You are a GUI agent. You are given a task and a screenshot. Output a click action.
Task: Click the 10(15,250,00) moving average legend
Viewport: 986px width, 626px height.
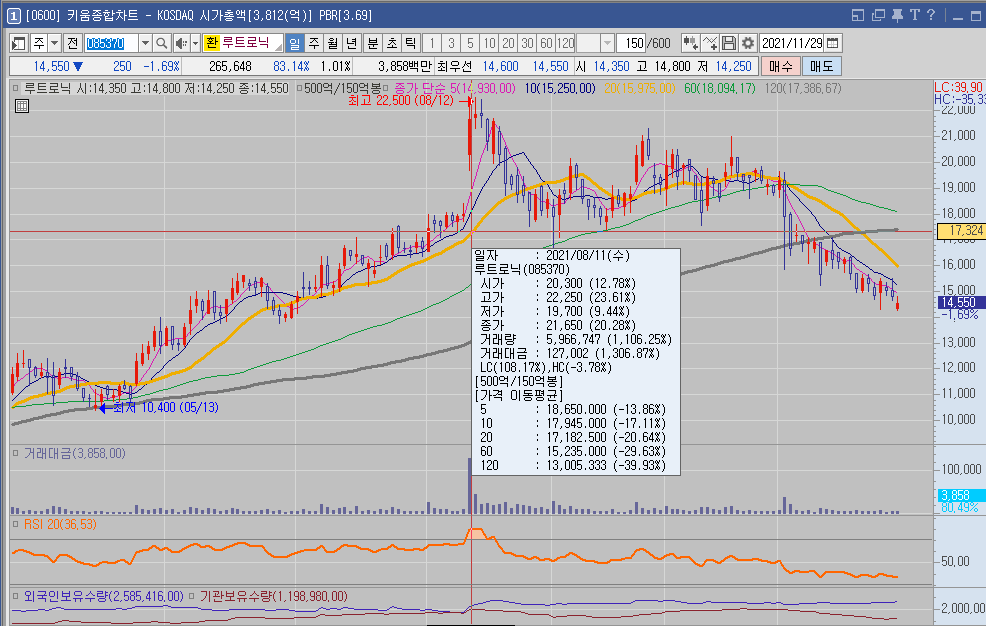(x=560, y=89)
